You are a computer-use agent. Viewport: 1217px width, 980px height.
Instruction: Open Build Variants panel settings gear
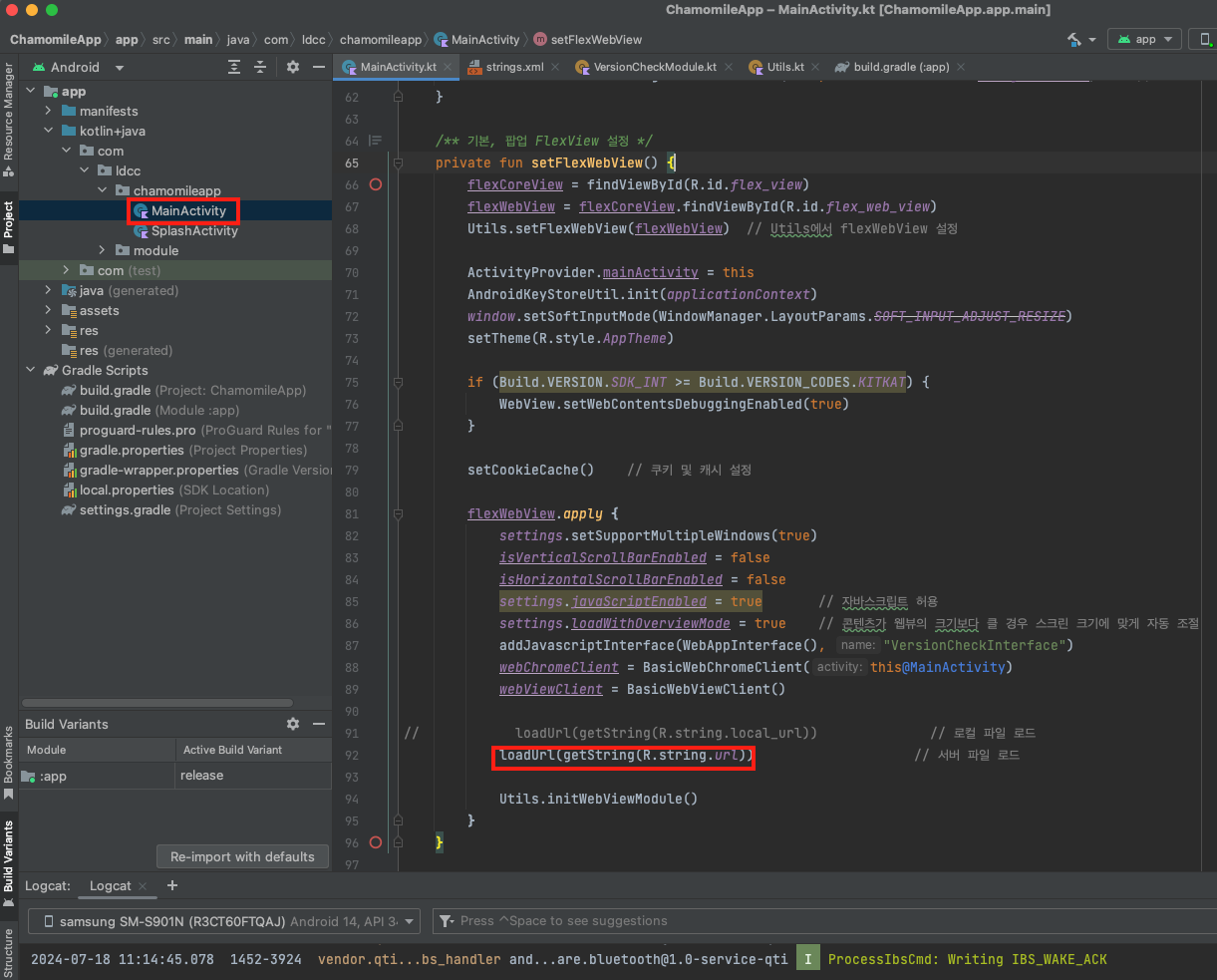(x=293, y=724)
